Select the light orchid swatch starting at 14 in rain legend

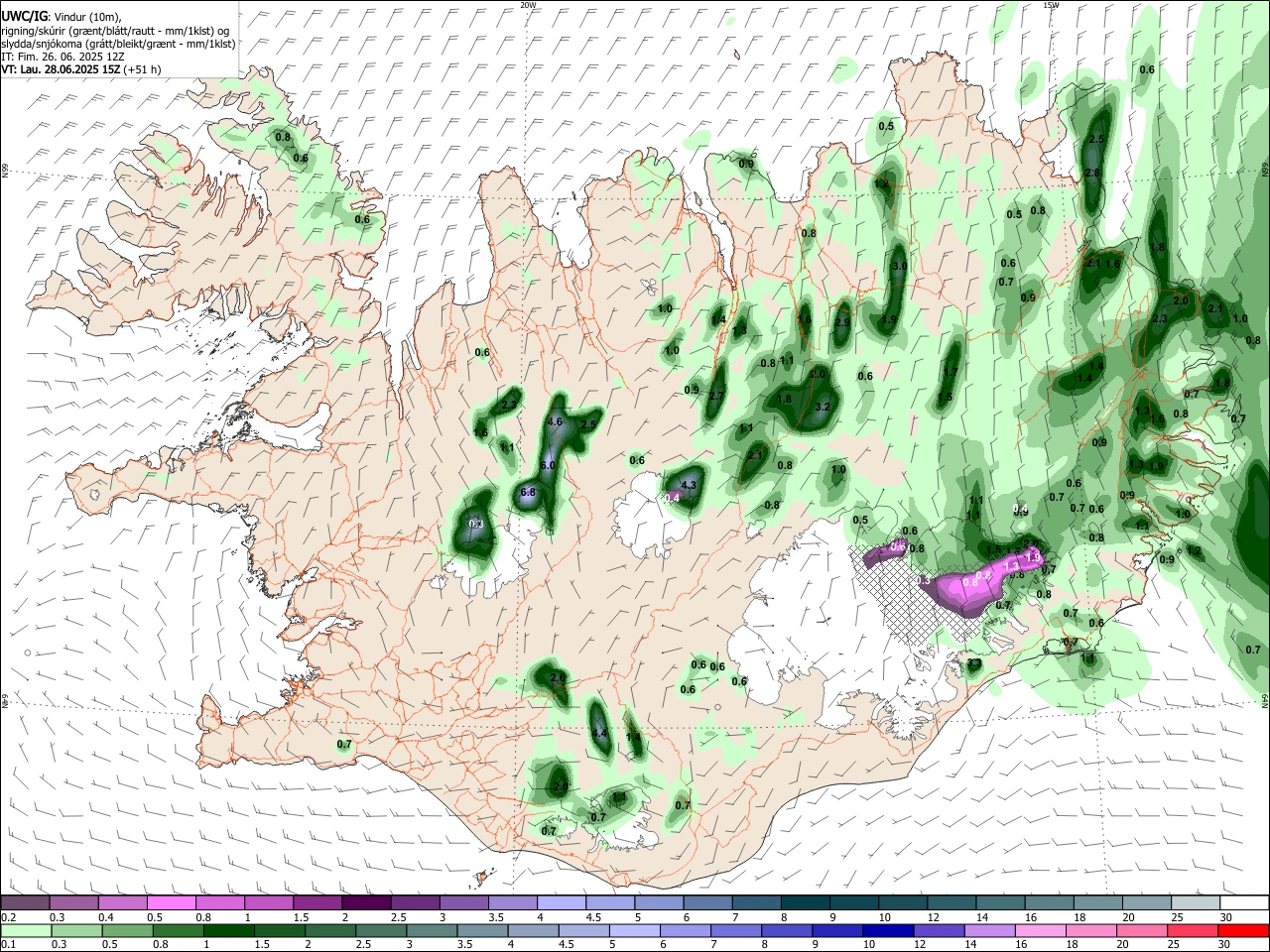pyautogui.click(x=989, y=931)
